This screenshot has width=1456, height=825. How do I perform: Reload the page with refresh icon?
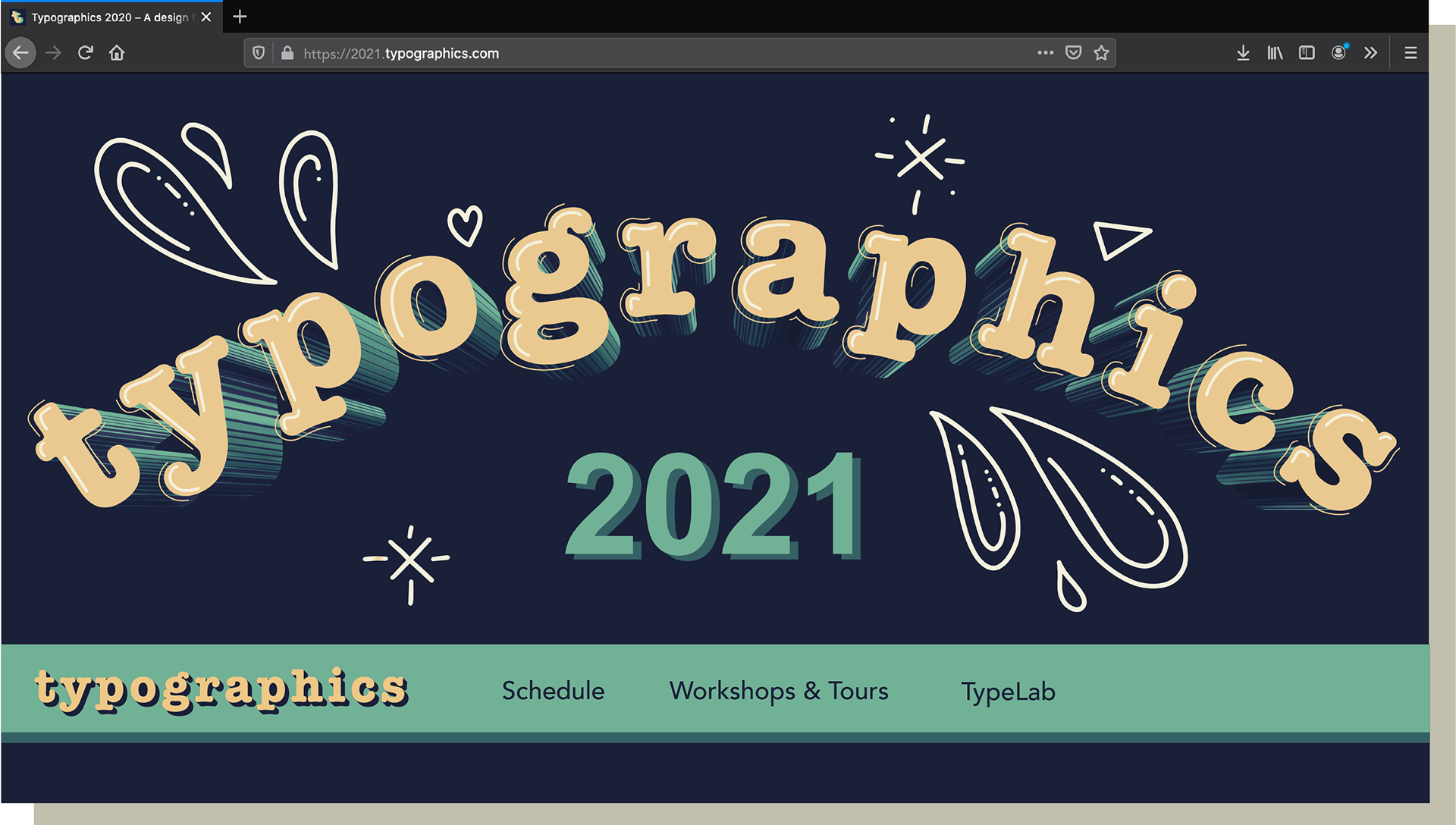85,53
